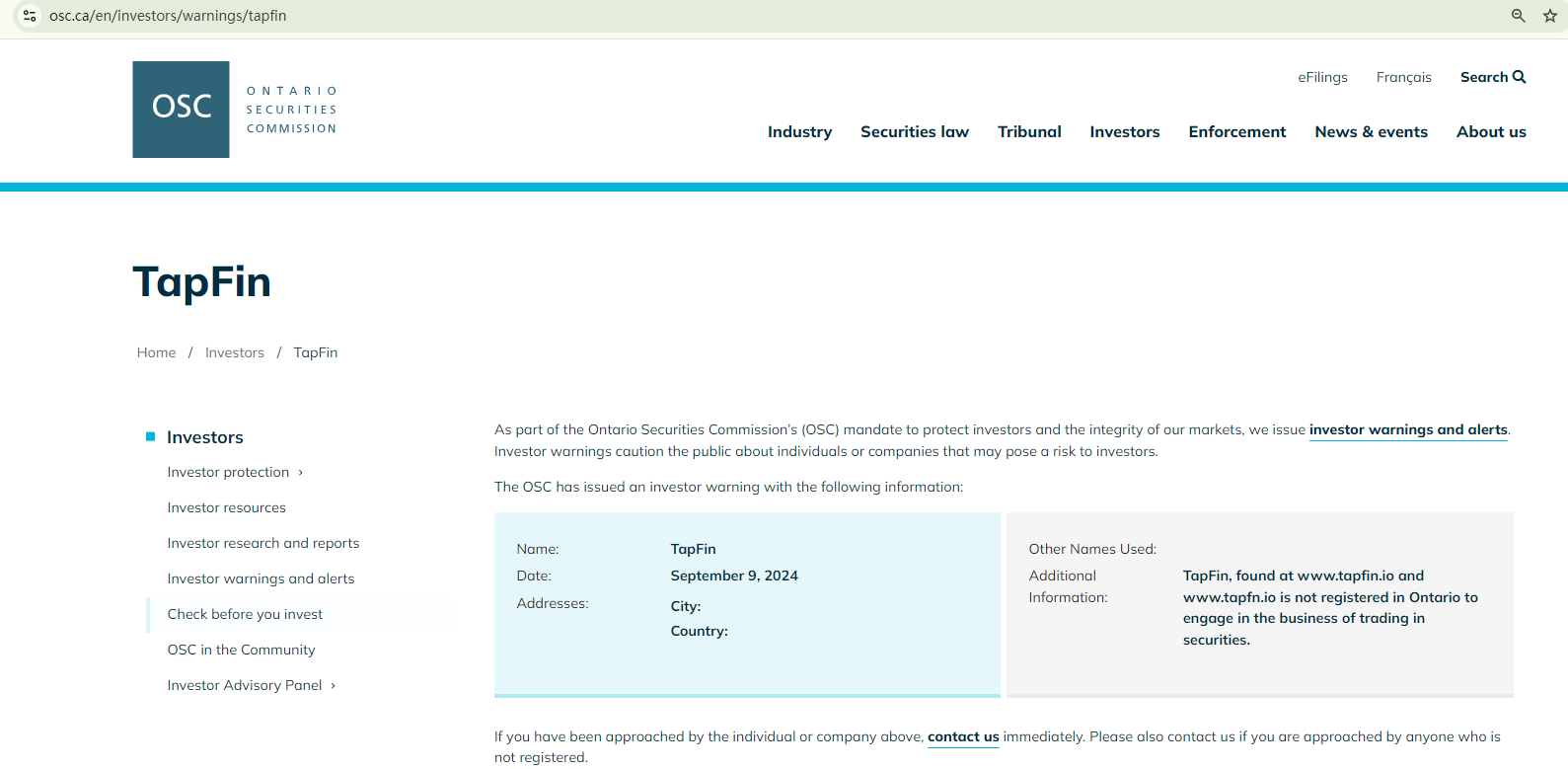Click the Investors breadcrumb link

click(x=235, y=352)
